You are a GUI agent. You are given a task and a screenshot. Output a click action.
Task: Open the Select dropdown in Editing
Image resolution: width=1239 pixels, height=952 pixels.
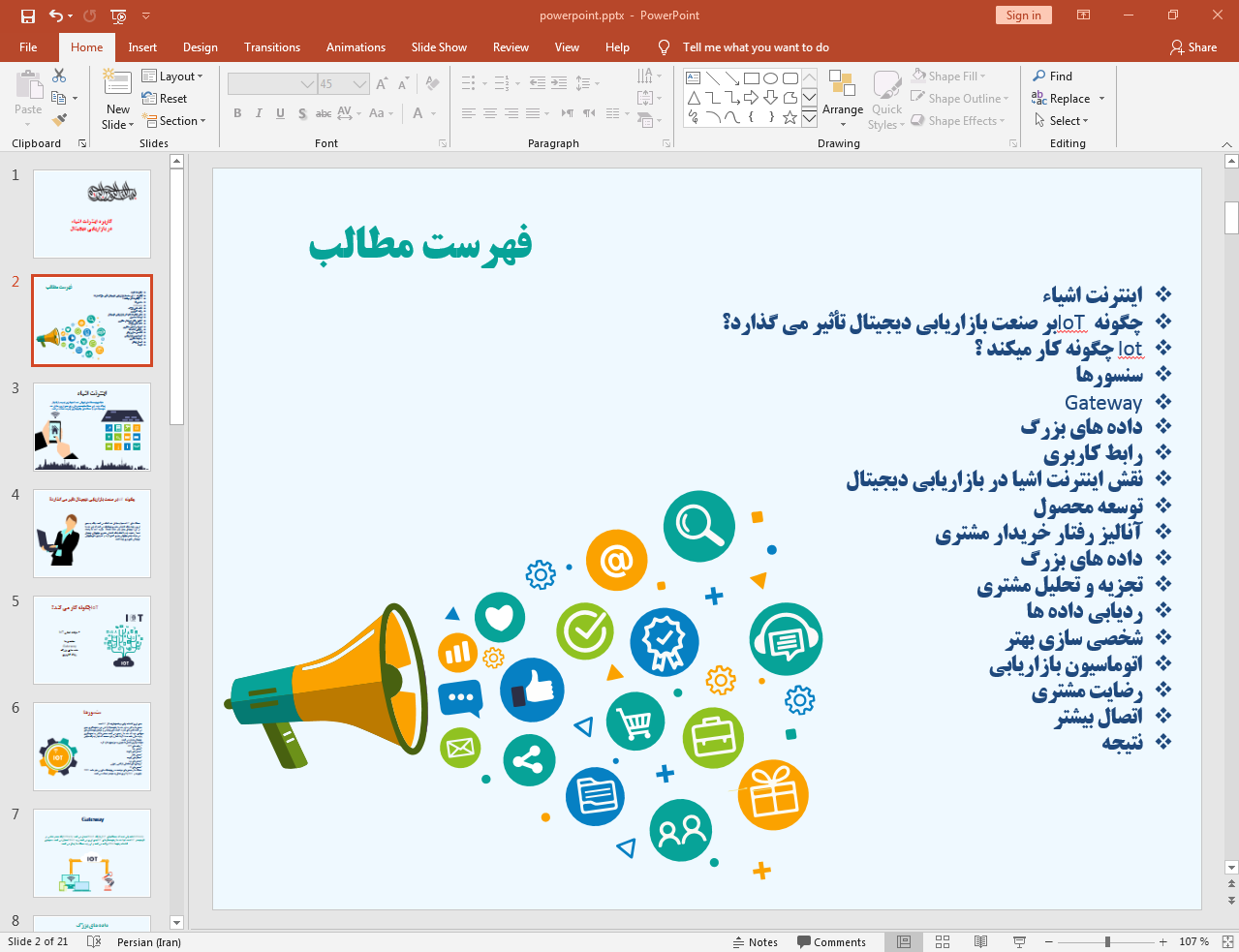tap(1062, 121)
